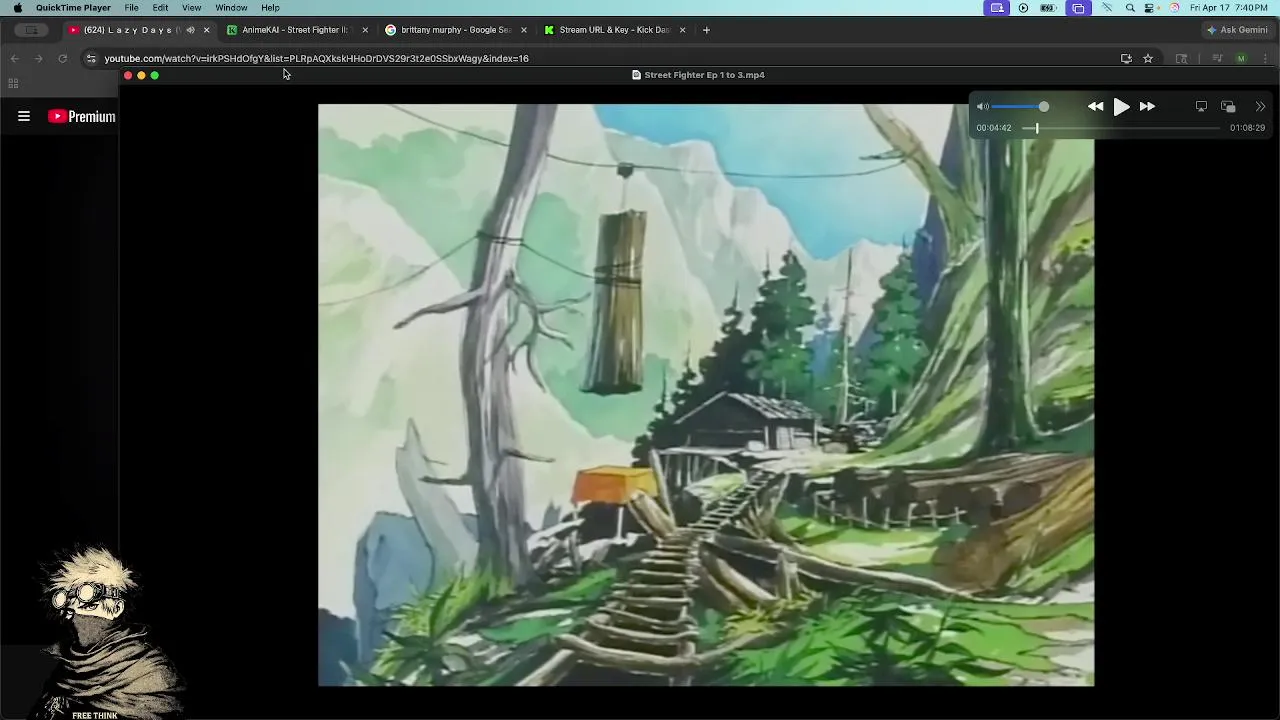
Task: Open the Window menu
Action: point(231,8)
